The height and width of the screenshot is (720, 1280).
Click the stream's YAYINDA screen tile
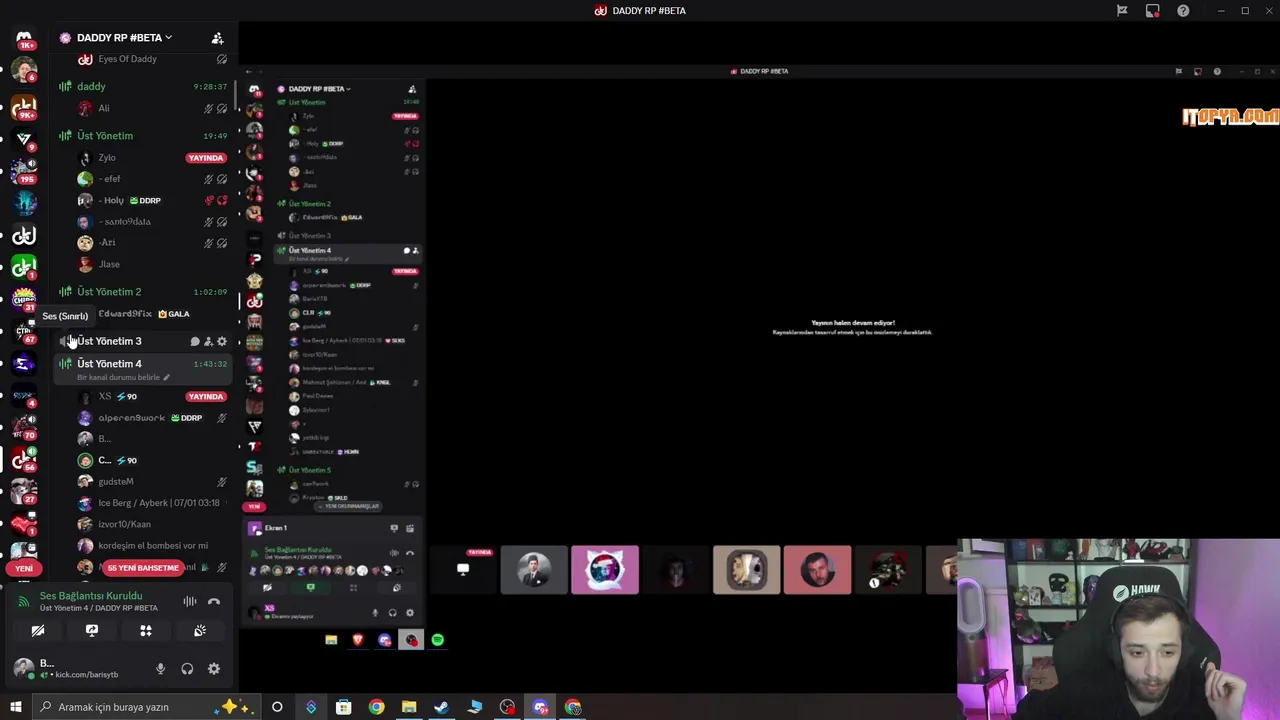463,569
